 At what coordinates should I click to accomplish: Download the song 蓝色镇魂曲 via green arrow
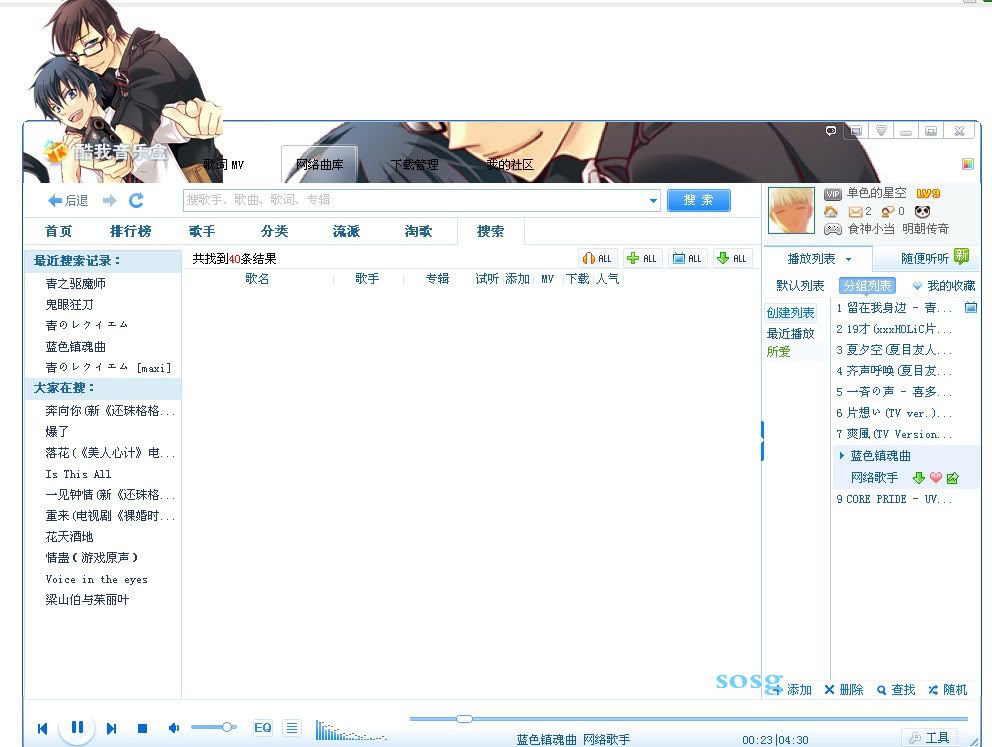click(919, 478)
